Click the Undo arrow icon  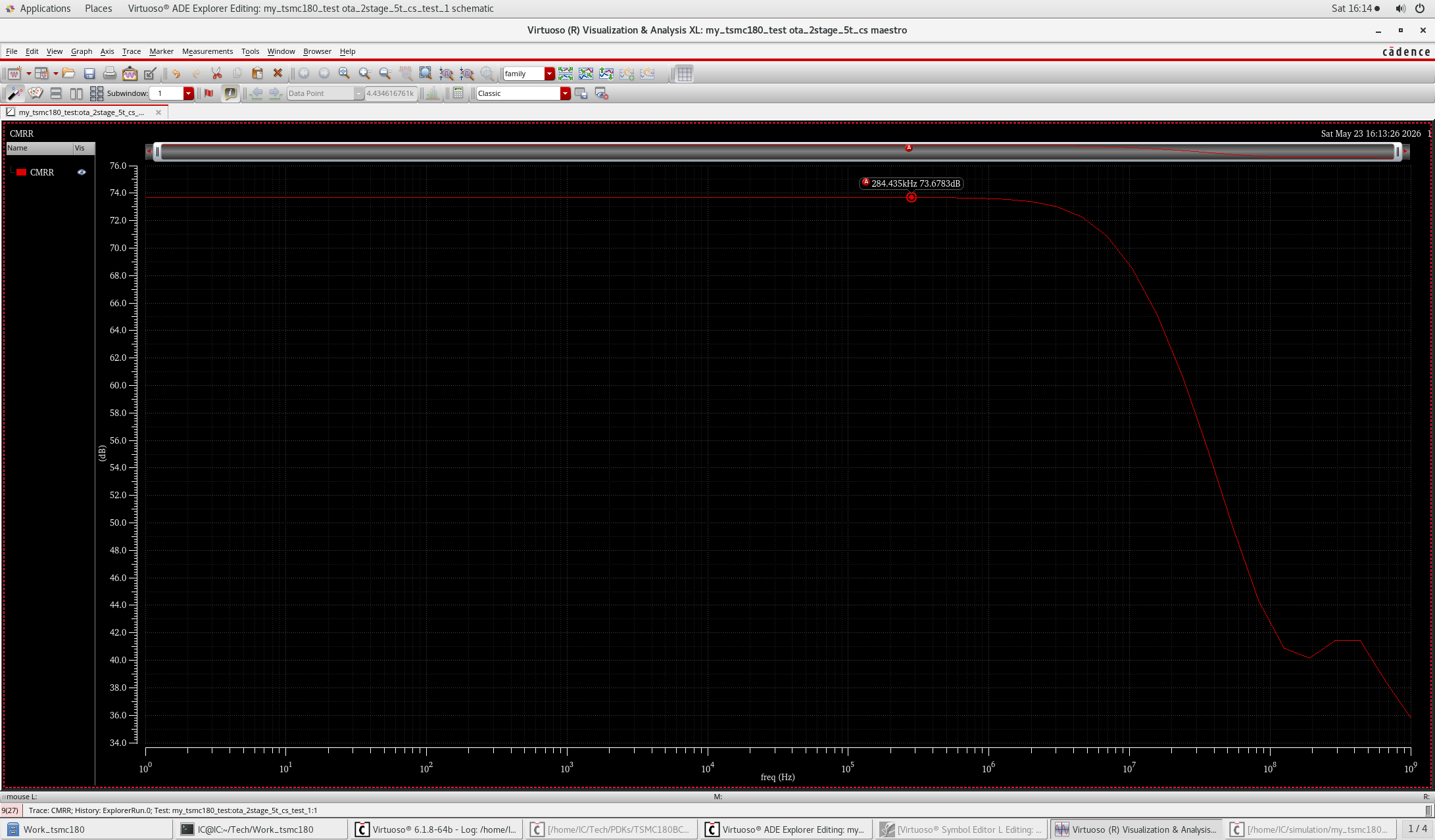(176, 74)
